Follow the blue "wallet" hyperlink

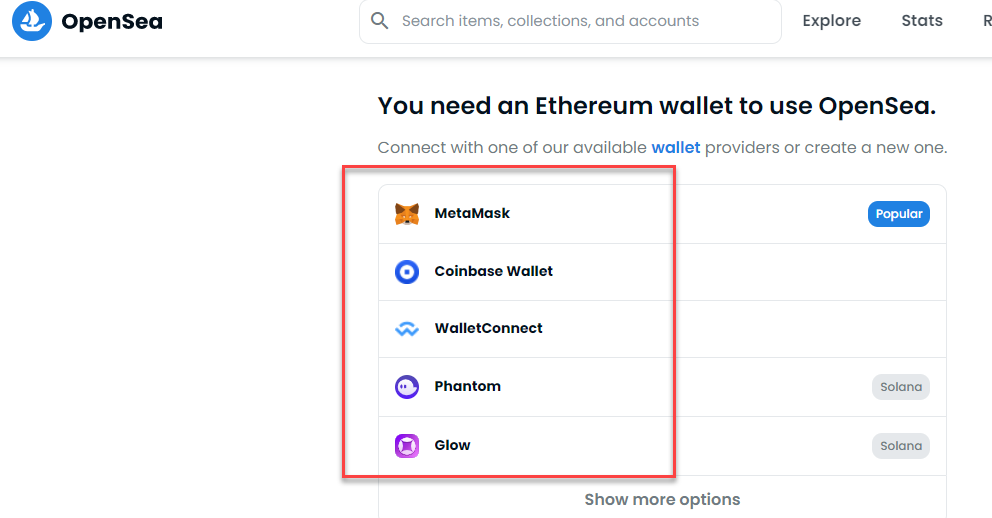click(676, 148)
